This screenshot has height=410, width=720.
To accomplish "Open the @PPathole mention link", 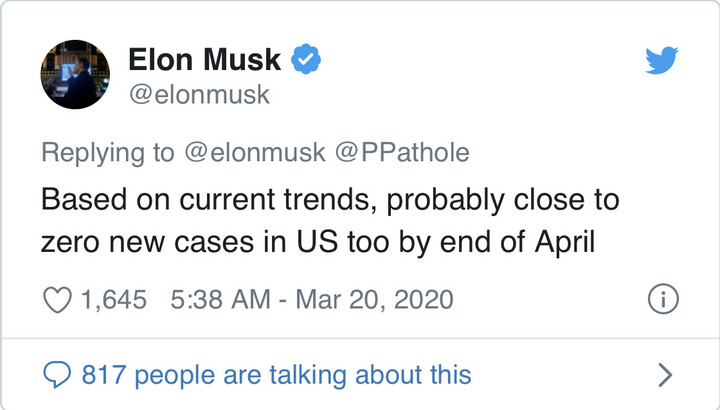I will [x=402, y=152].
